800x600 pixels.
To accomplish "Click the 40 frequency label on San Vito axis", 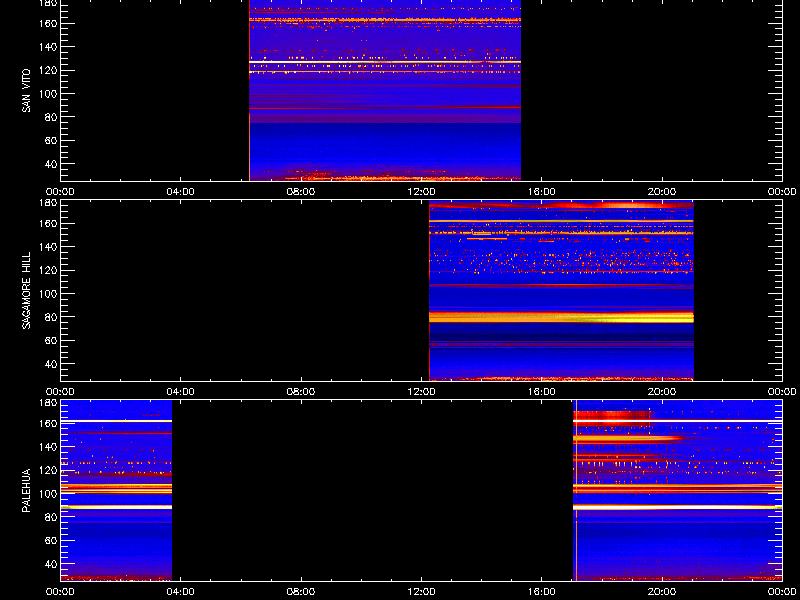I will pos(50,164).
